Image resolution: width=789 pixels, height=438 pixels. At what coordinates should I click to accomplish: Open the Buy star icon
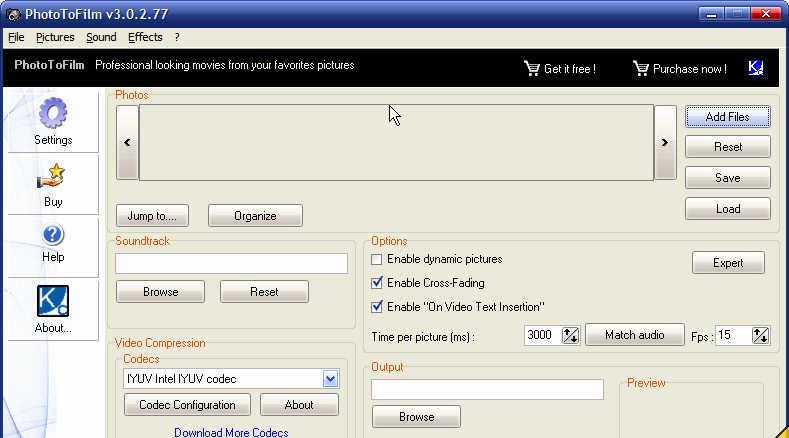coord(51,176)
